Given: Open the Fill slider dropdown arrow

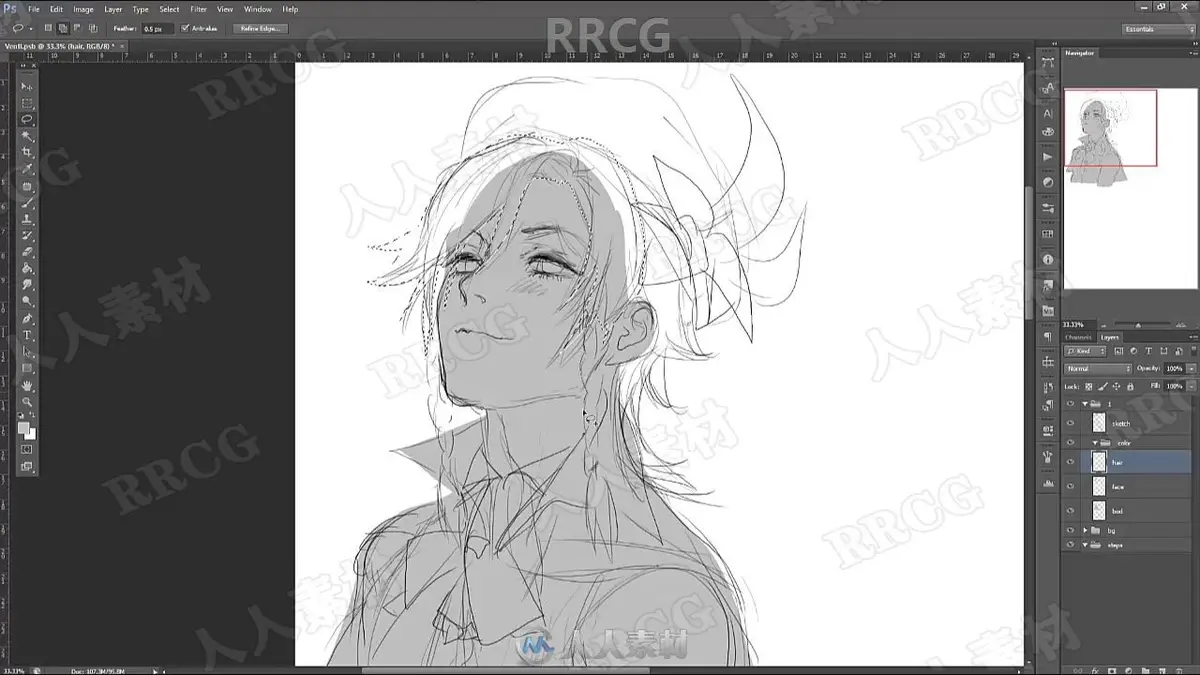Looking at the screenshot, I should click(x=1191, y=386).
